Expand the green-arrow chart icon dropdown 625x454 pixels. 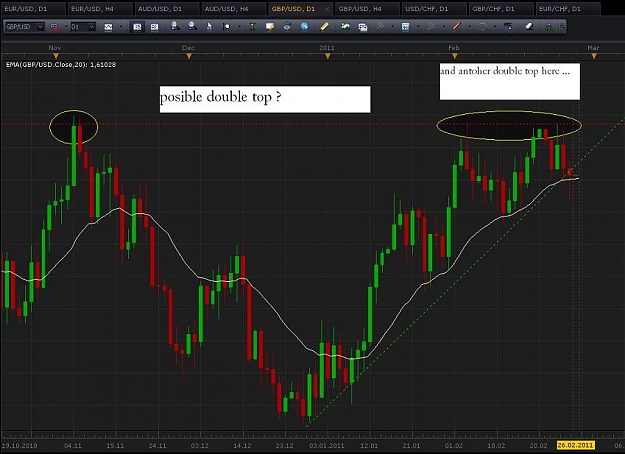pyautogui.click(x=418, y=27)
